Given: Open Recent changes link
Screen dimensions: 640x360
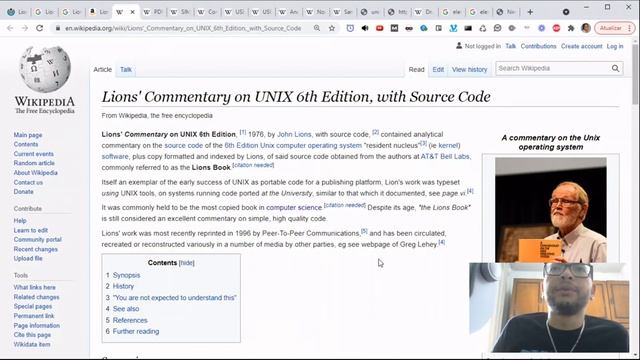Looking at the screenshot, I should click(36, 249).
